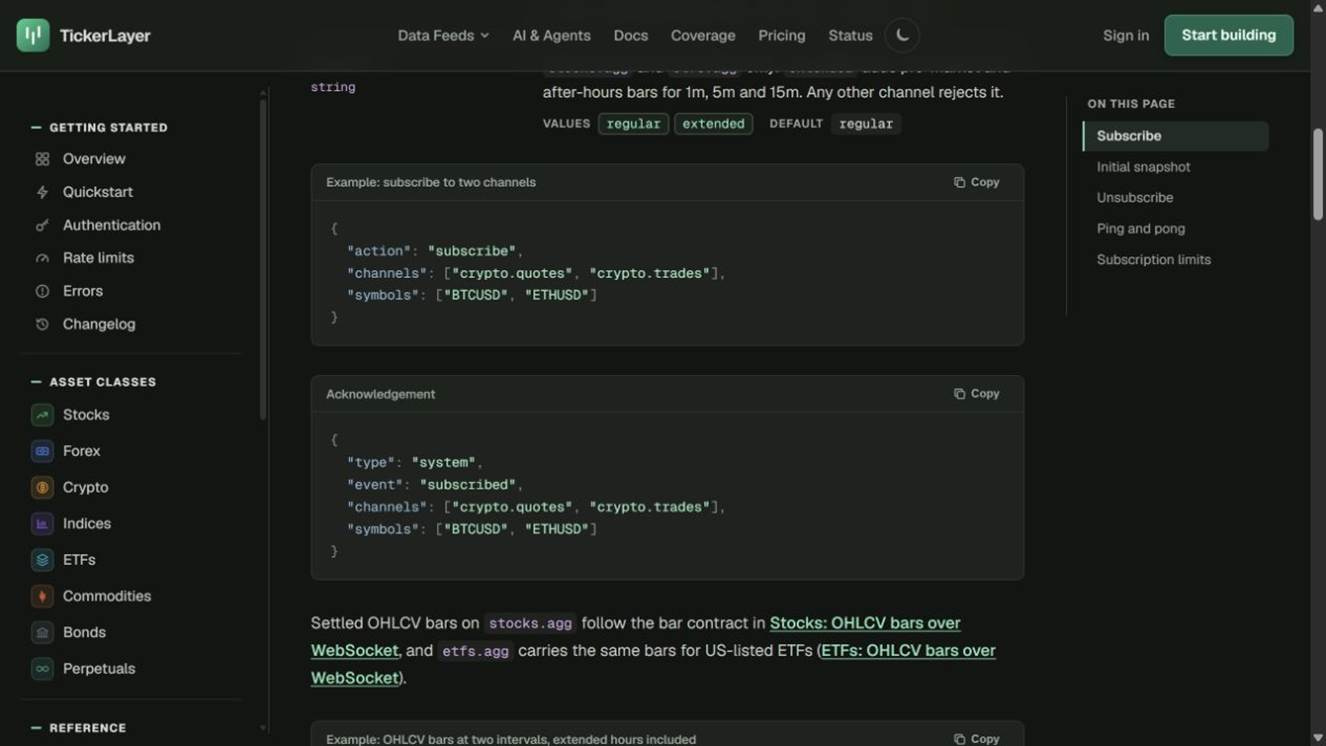Screen dimensions: 1326x746
Task: Click the main page vertical scrollbar thumb
Action: tap(1318, 173)
